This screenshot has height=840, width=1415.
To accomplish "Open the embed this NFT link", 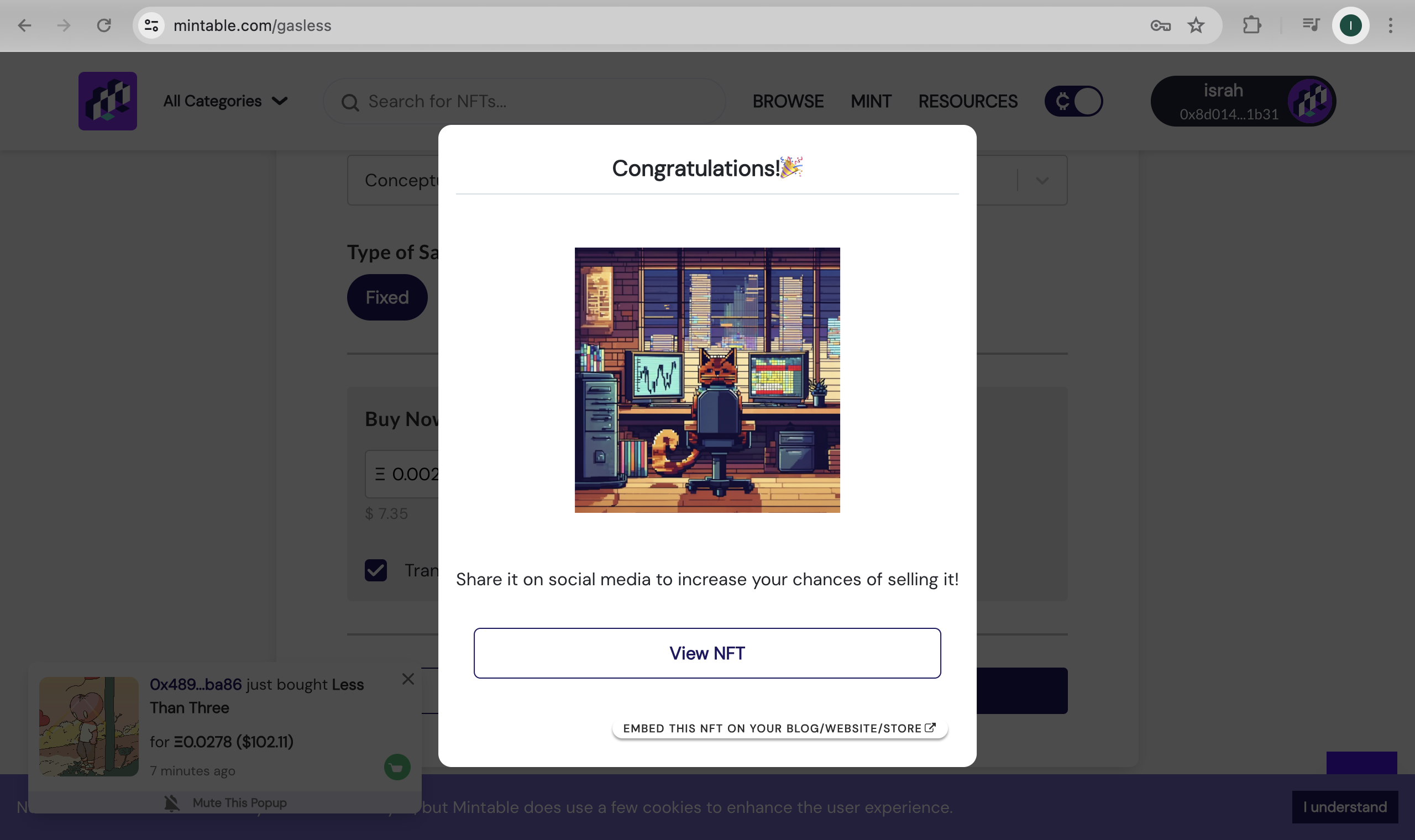I will [x=779, y=728].
